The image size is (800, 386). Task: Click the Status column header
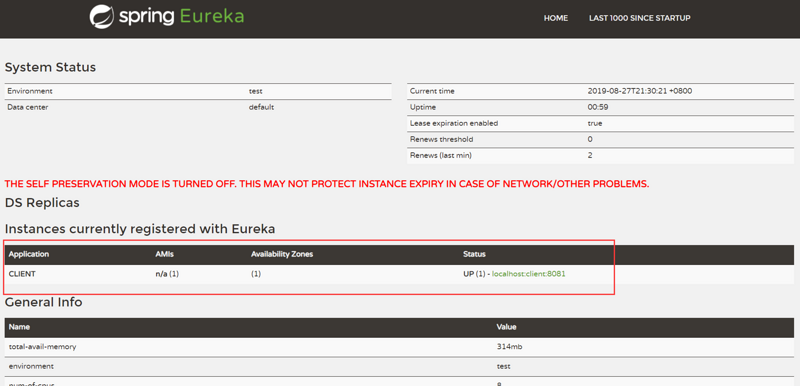[474, 254]
